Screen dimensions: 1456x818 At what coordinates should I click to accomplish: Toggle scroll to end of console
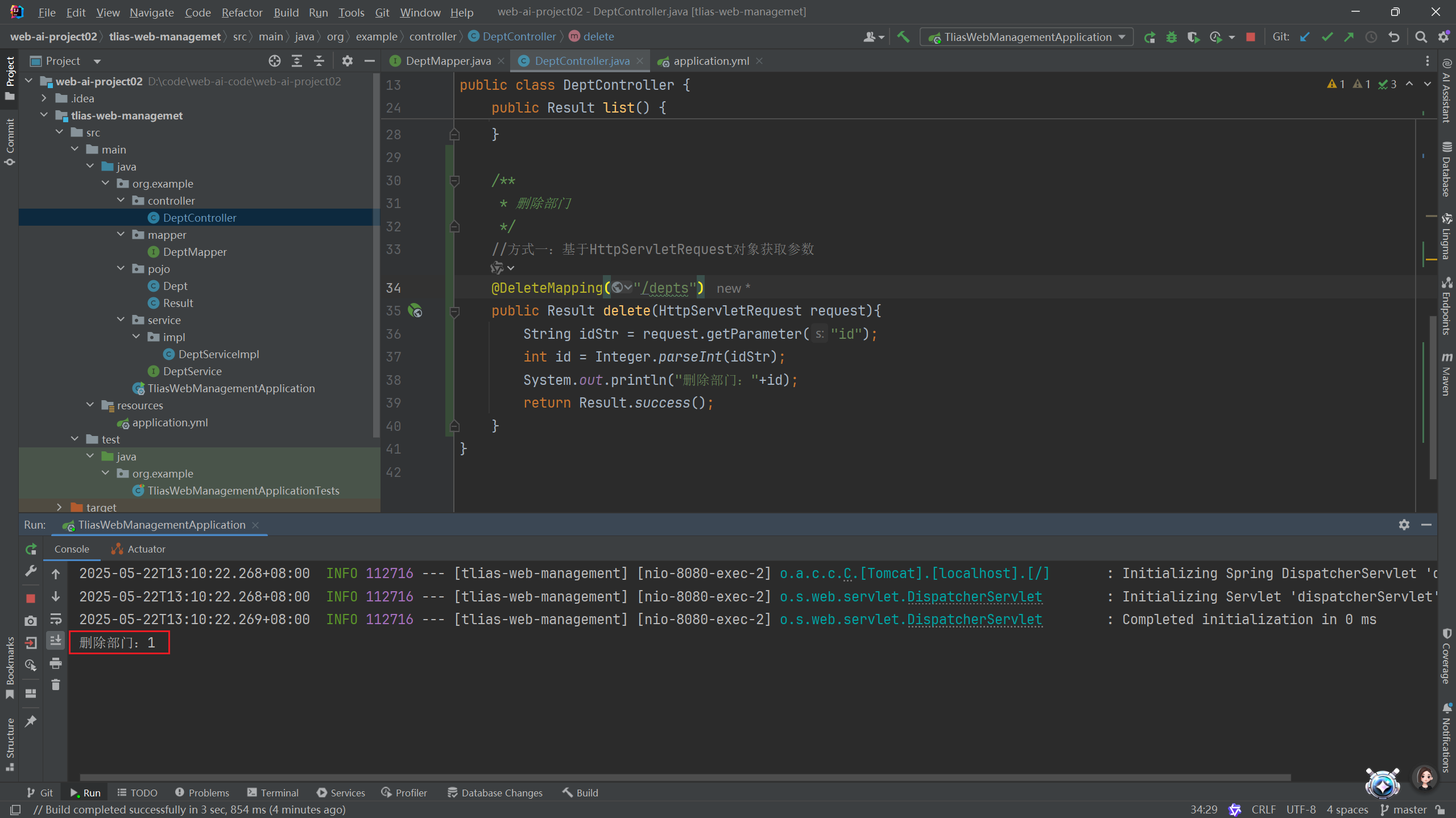(x=56, y=641)
